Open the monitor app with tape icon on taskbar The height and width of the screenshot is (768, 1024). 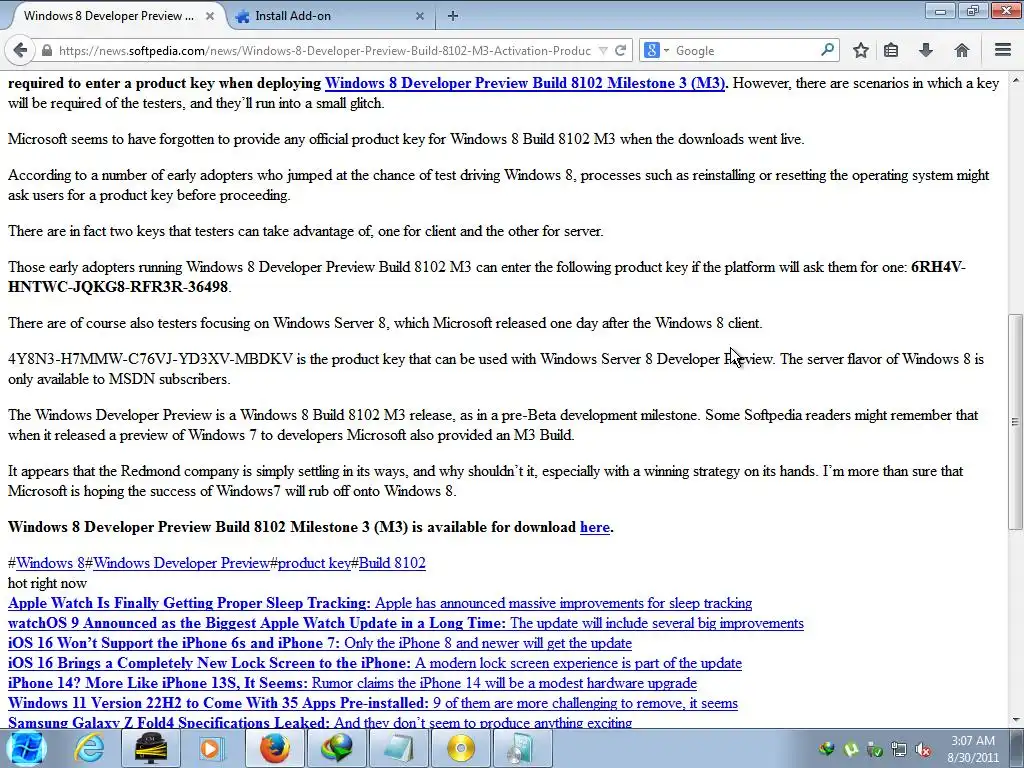click(x=150, y=748)
